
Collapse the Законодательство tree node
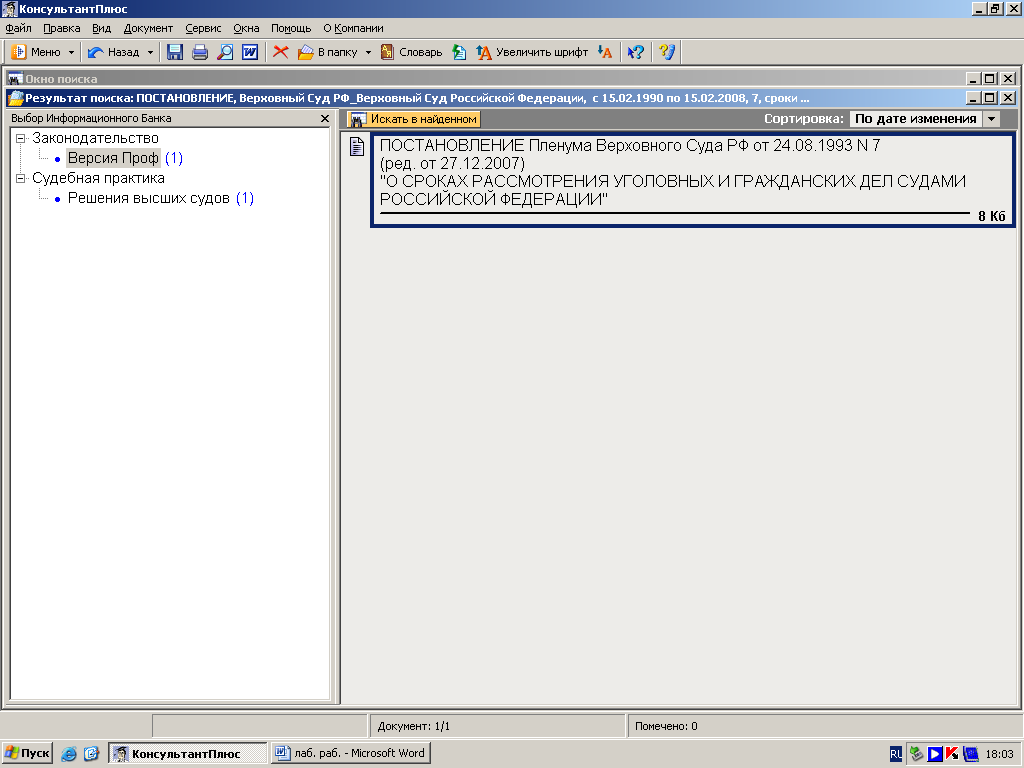click(21, 138)
